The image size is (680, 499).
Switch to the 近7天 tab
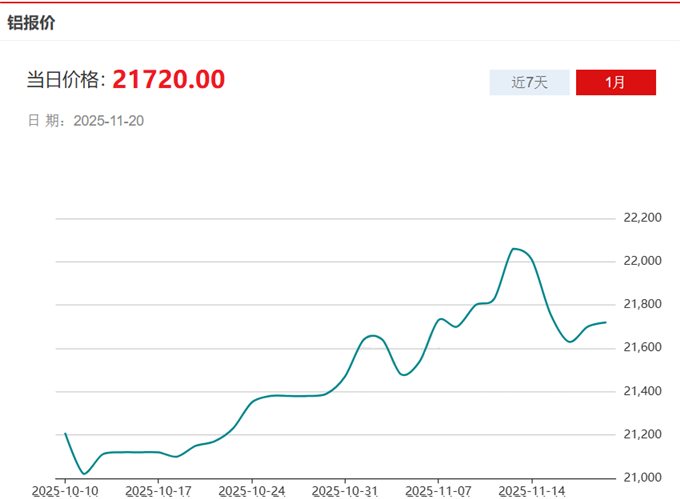click(529, 82)
